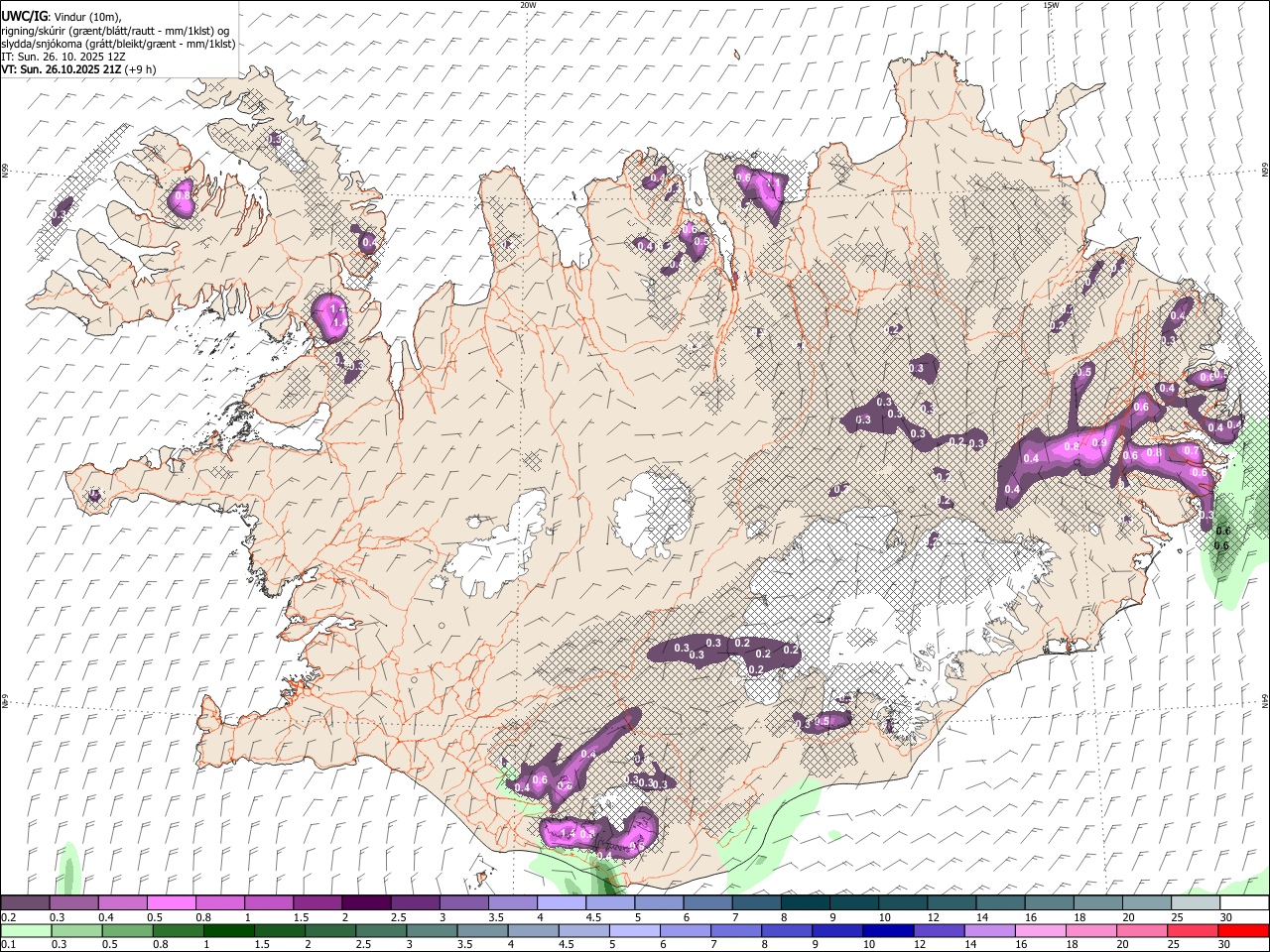Select upper scale swatch between 14 and 16
The image size is (1270, 952).
[x=1000, y=903]
